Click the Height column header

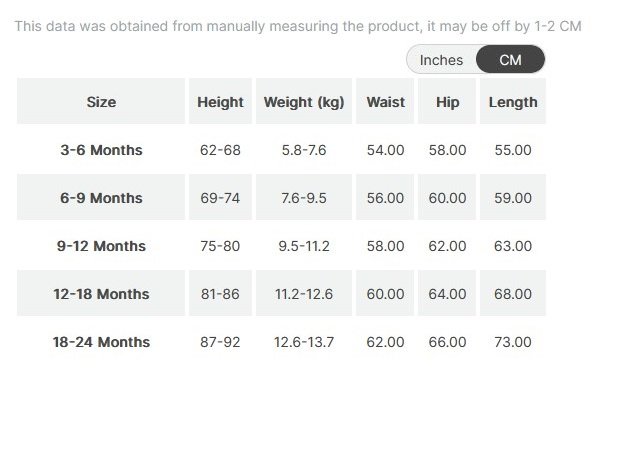pyautogui.click(x=220, y=102)
